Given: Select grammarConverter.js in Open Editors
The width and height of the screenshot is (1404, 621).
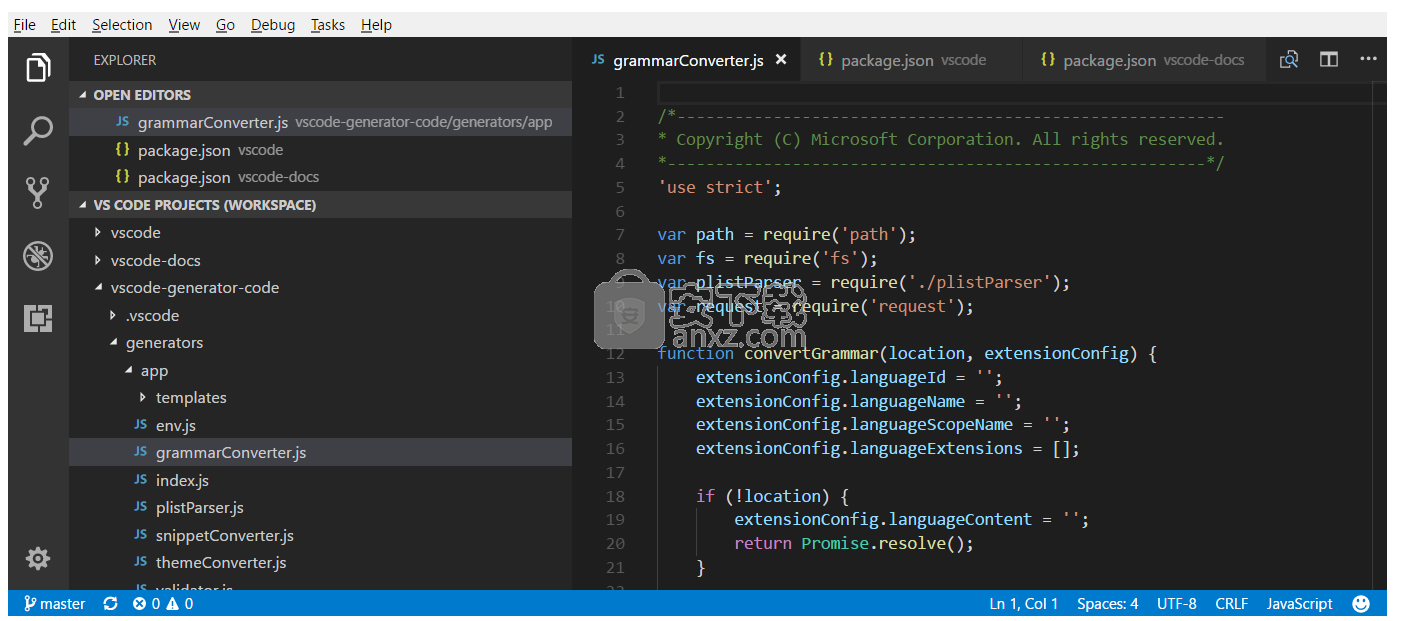Looking at the screenshot, I should click(320, 122).
